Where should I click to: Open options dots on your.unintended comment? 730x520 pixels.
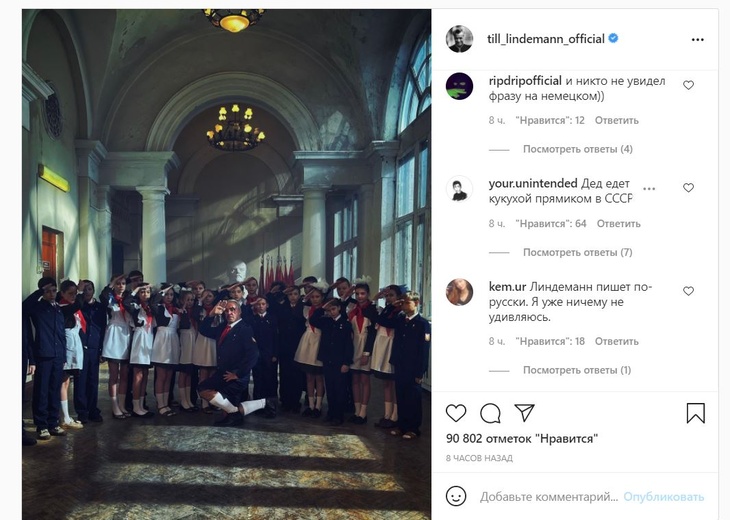click(x=649, y=189)
